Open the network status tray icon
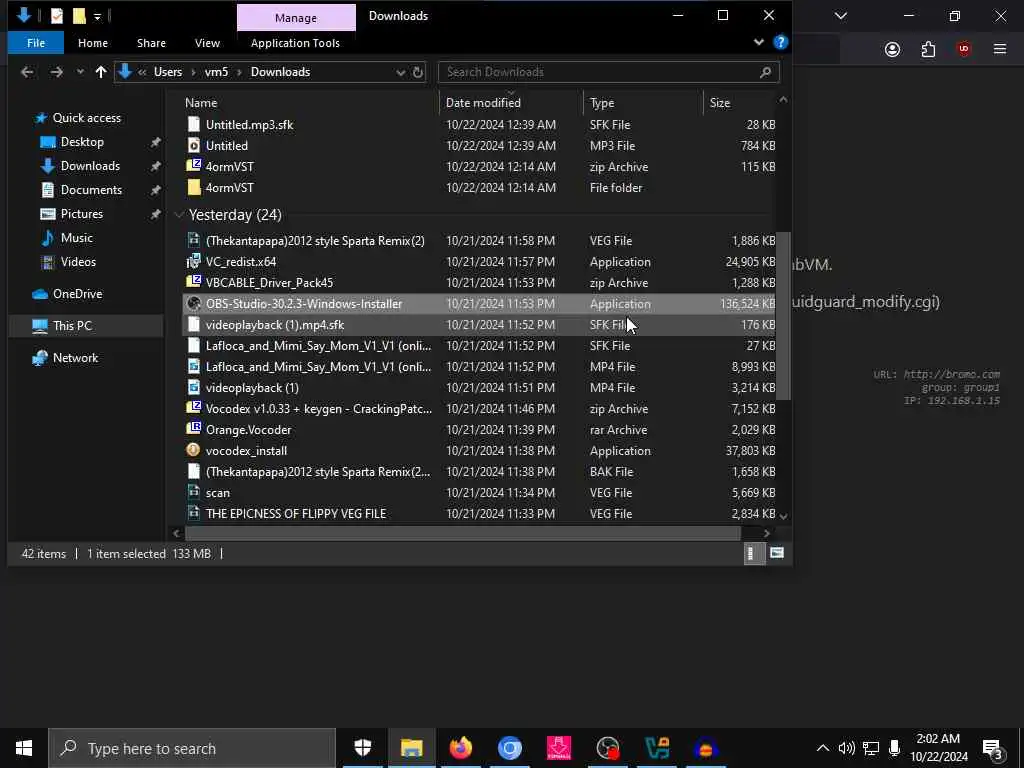 pos(871,748)
